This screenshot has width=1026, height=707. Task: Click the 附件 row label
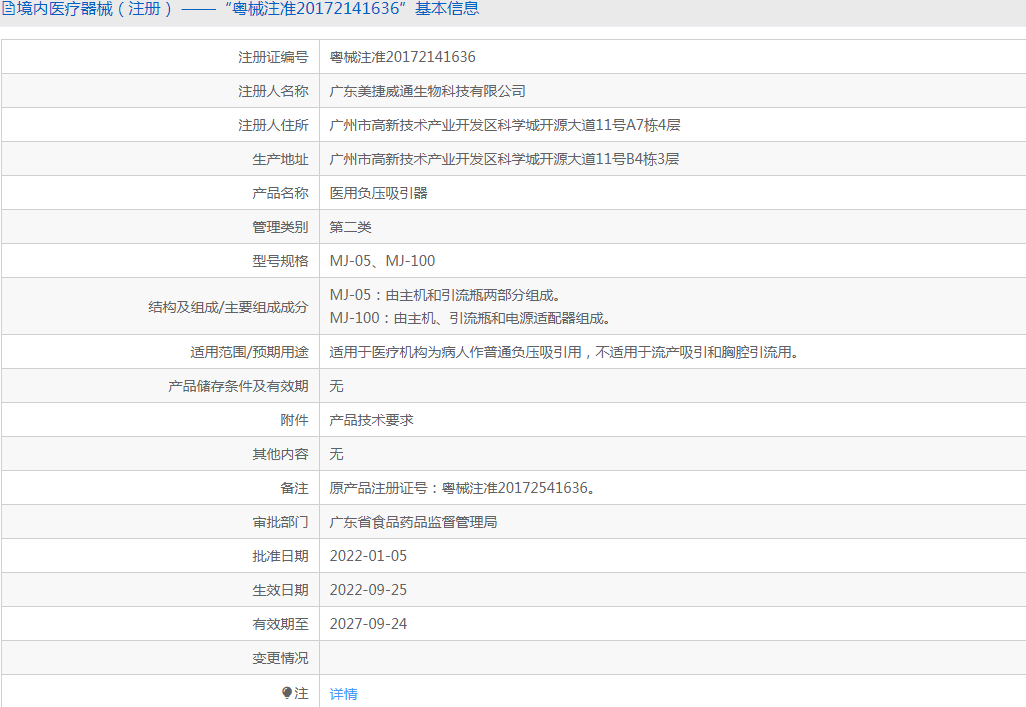(294, 420)
